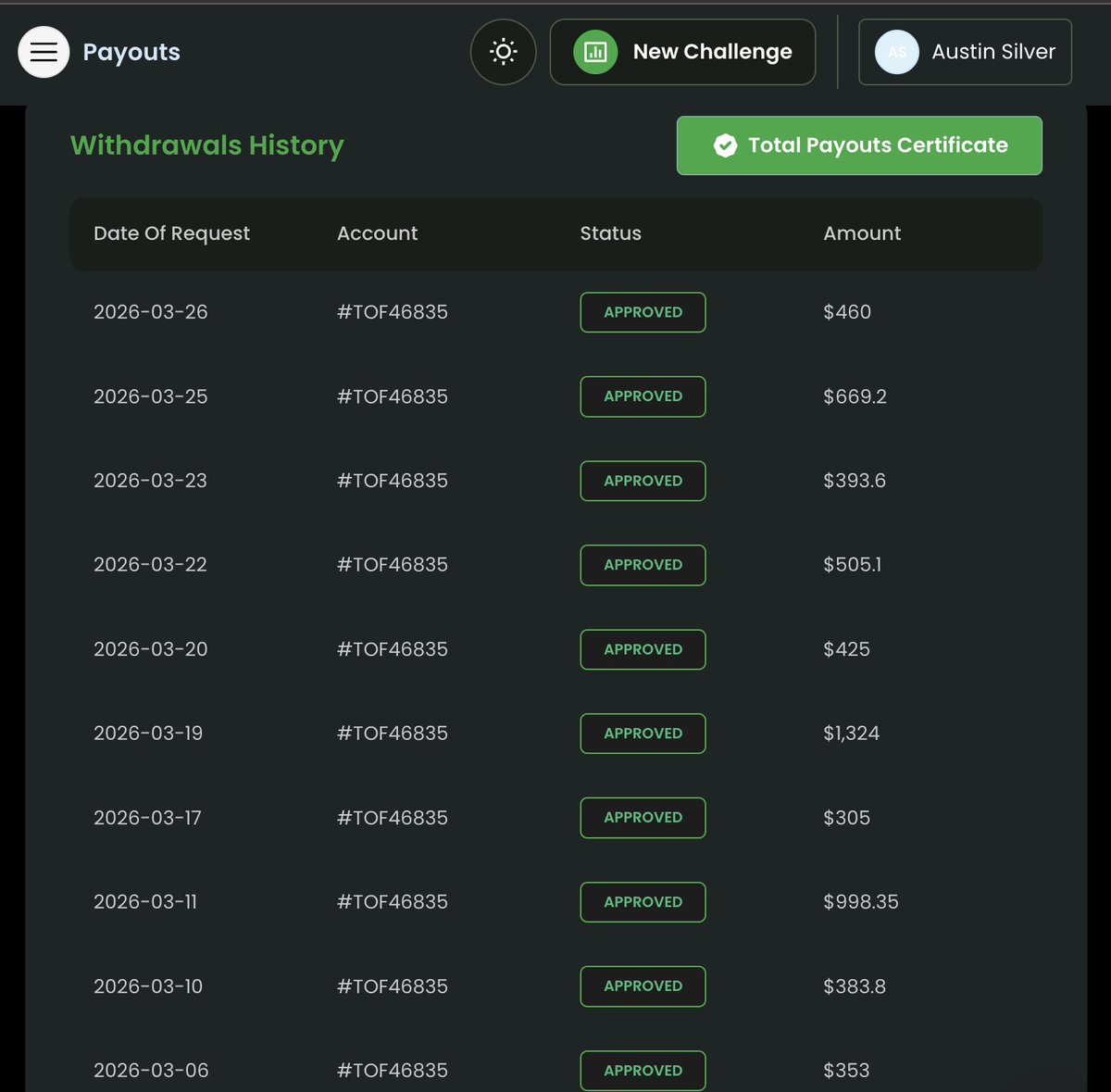Select the date 2026-03-25
The image size is (1111, 1092).
click(x=151, y=396)
